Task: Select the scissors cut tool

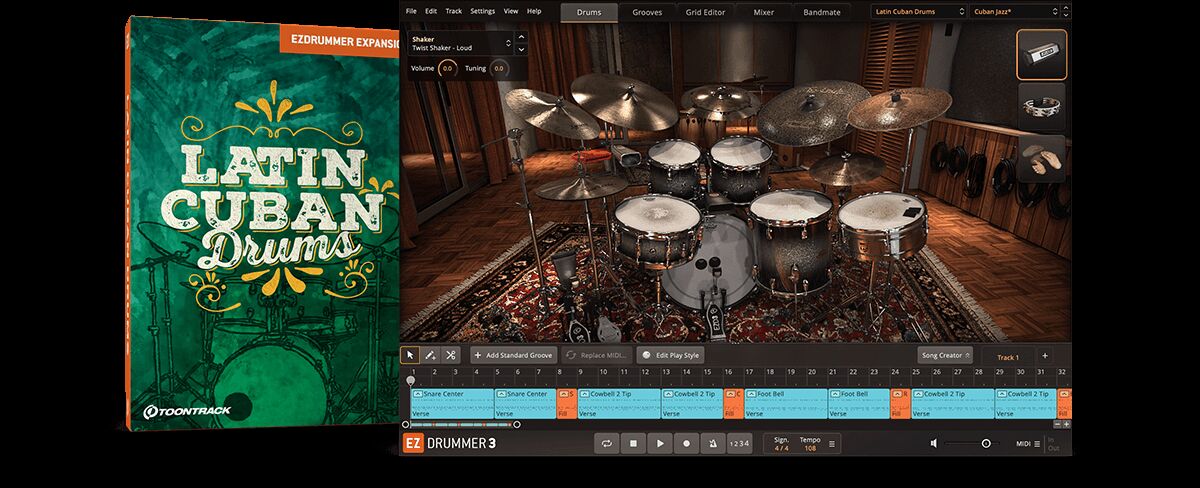Action: 451,355
